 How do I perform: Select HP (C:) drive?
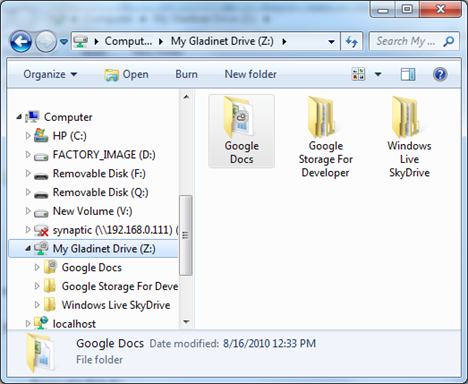tap(69, 136)
